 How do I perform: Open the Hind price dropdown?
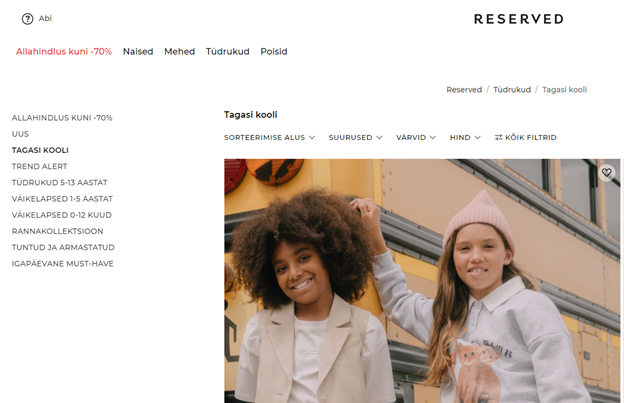click(x=465, y=137)
